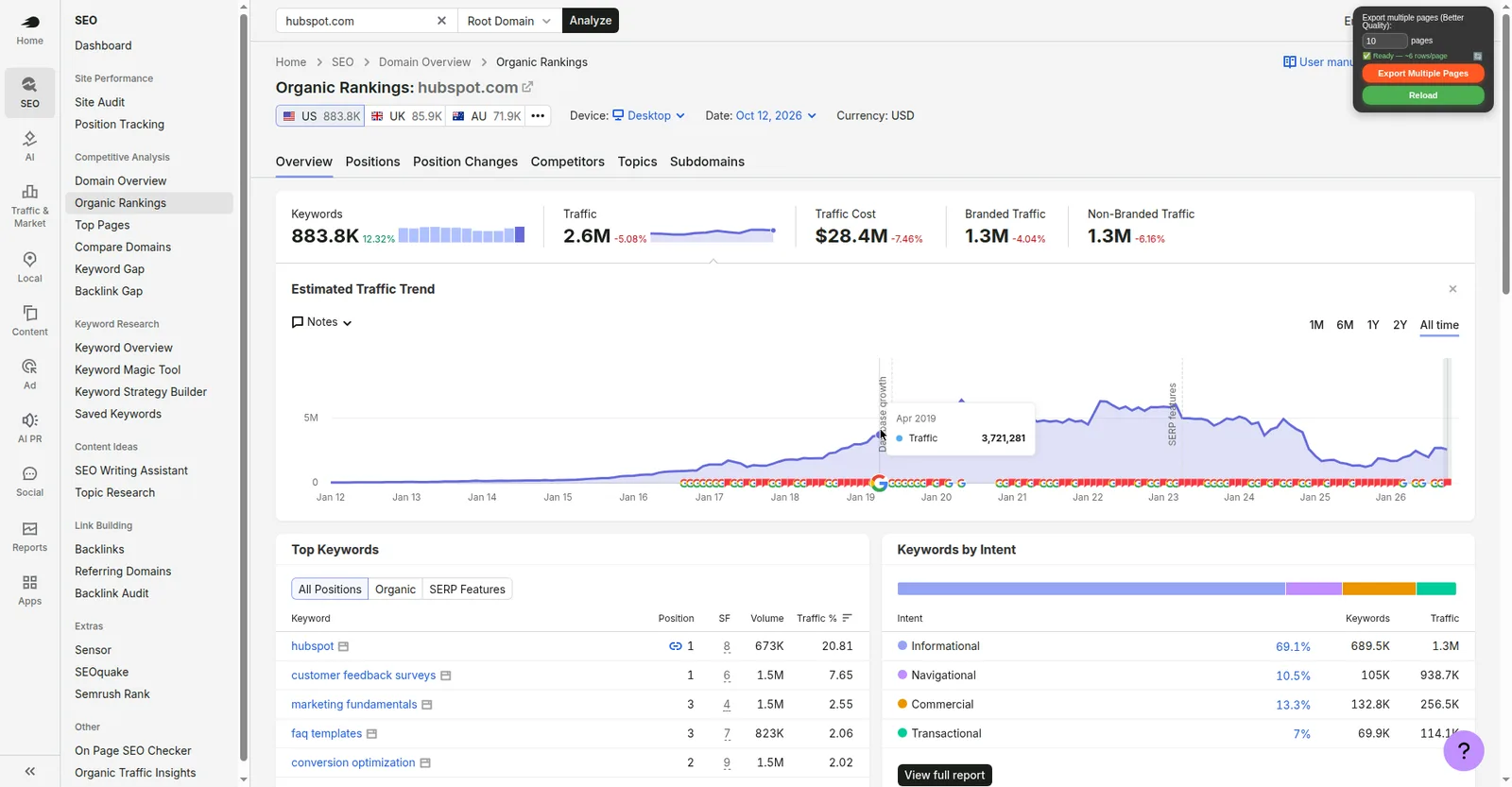Select the US 883.8K database
This screenshot has height=787, width=1512.
pyautogui.click(x=321, y=116)
